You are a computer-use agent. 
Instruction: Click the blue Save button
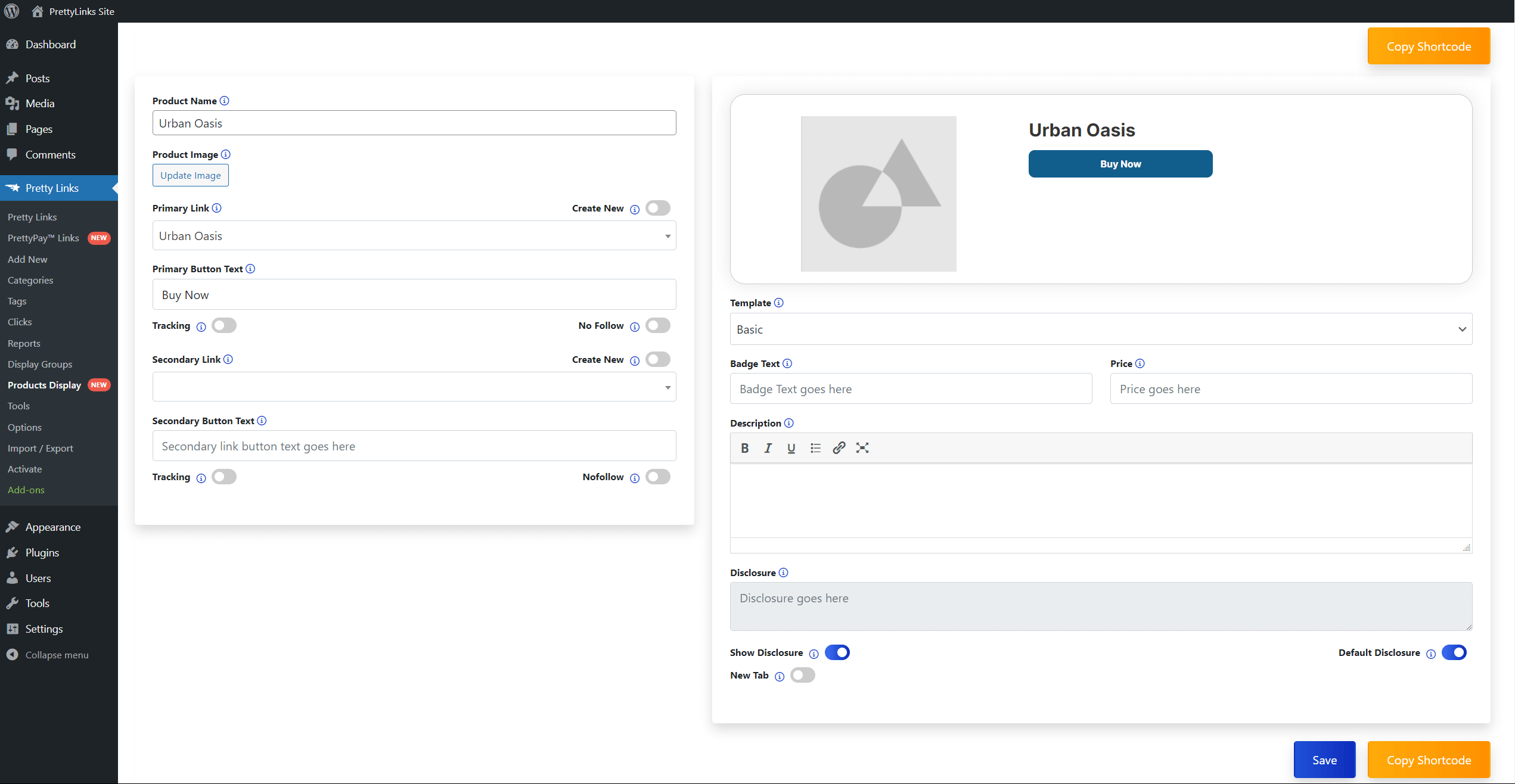pos(1324,760)
